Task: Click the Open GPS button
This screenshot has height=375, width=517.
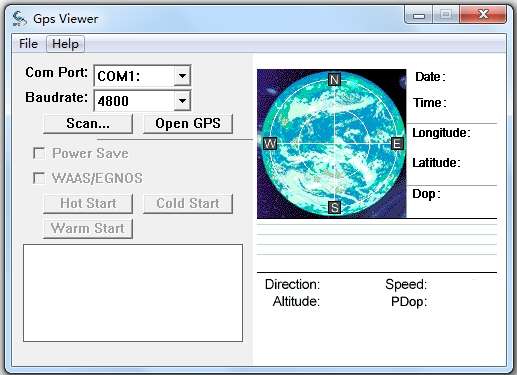Action: [188, 124]
